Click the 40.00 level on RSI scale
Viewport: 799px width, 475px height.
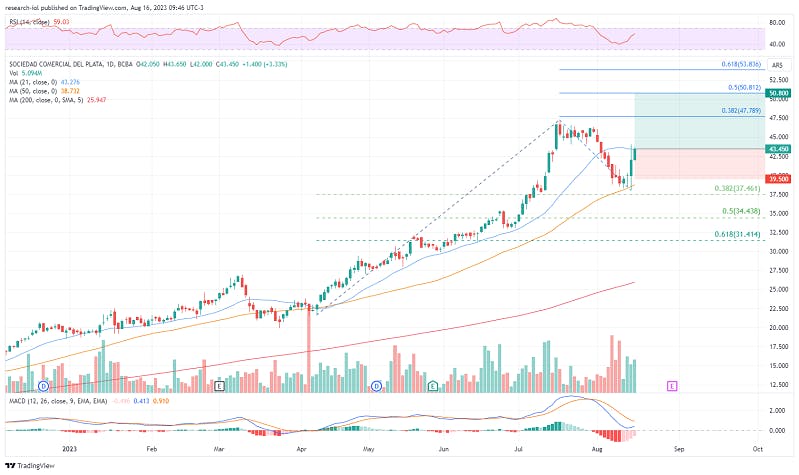pyautogui.click(x=777, y=44)
